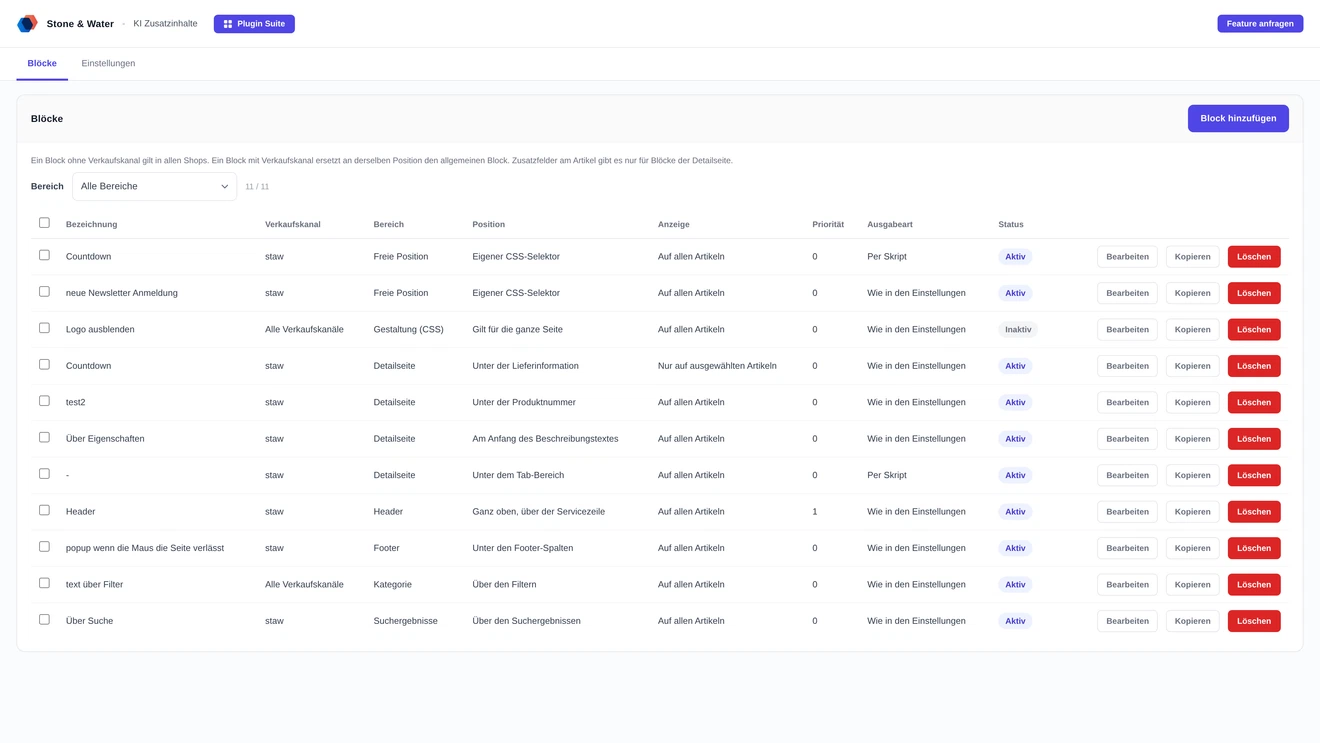Copy the Logo ausblenden block
Viewport: 1320px width, 743px height.
pos(1192,329)
